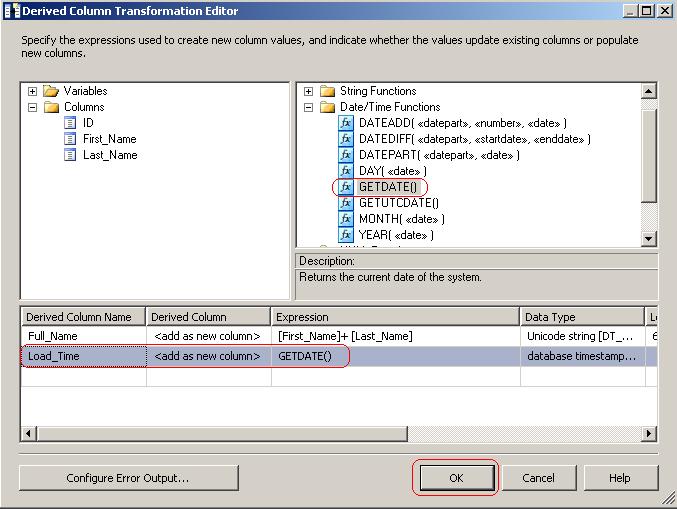Select the GETUTCDATE() function entry

click(399, 203)
